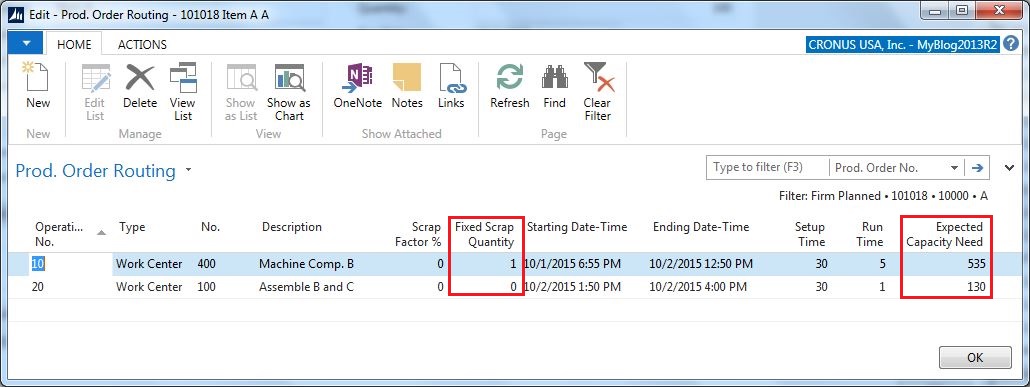Open the help question mark icon

pyautogui.click(x=1011, y=44)
